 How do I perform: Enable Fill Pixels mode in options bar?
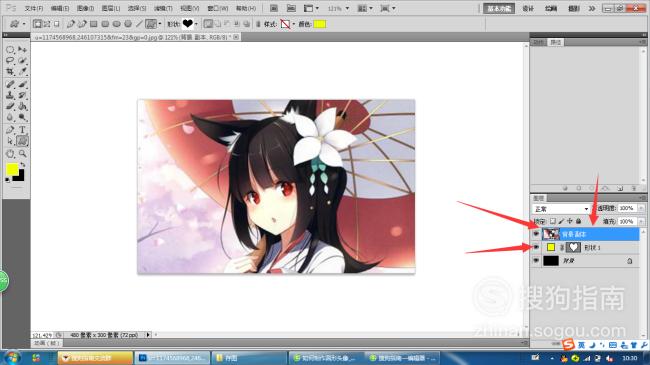(56, 24)
